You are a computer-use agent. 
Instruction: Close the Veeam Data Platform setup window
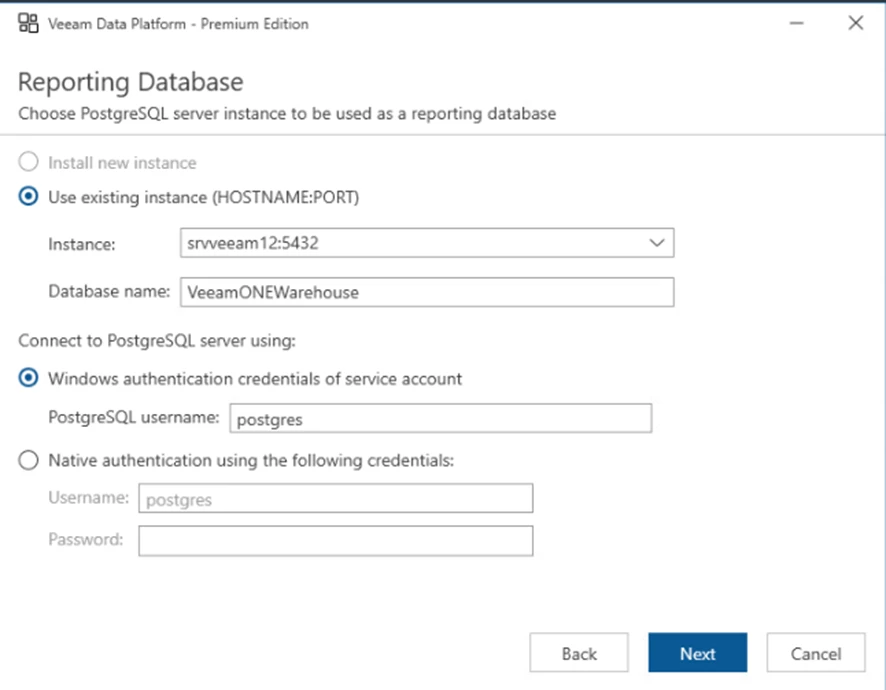855,24
